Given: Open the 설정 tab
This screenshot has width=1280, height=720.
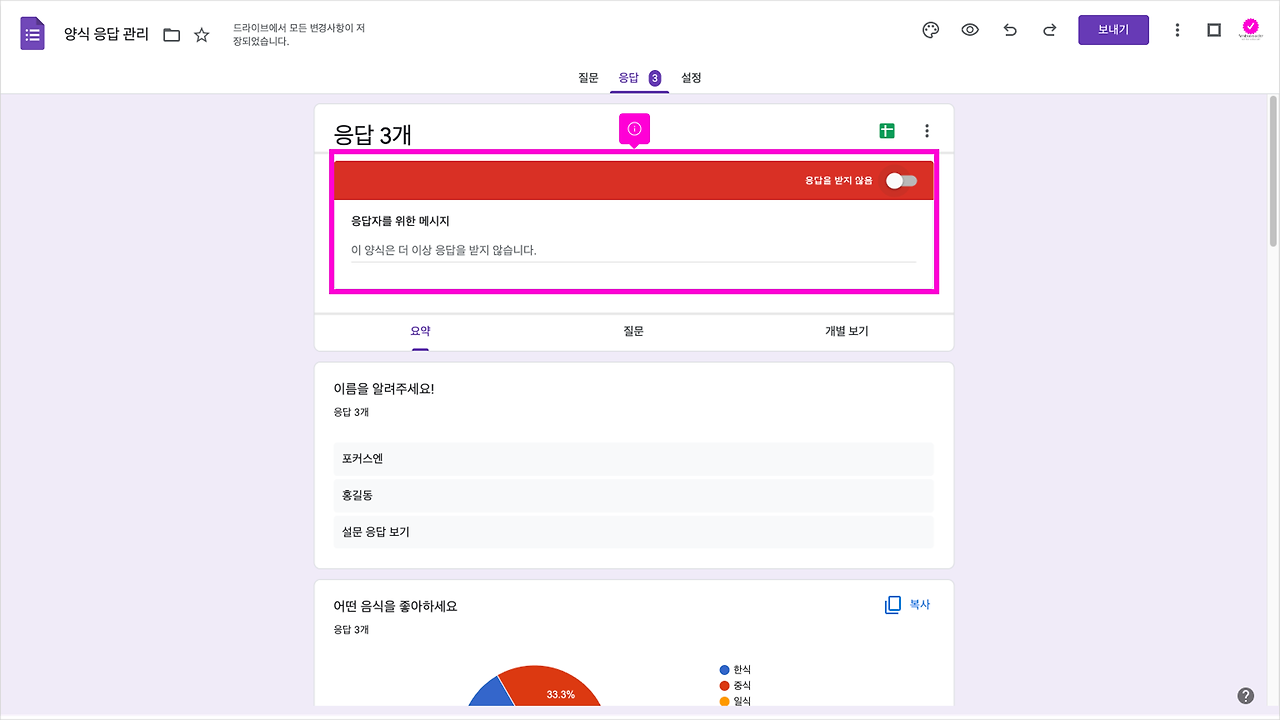Looking at the screenshot, I should (689, 77).
